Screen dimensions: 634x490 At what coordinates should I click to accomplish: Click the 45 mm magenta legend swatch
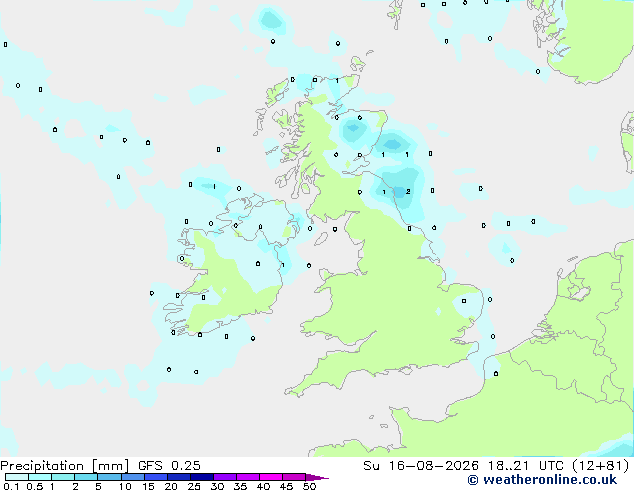[294, 477]
